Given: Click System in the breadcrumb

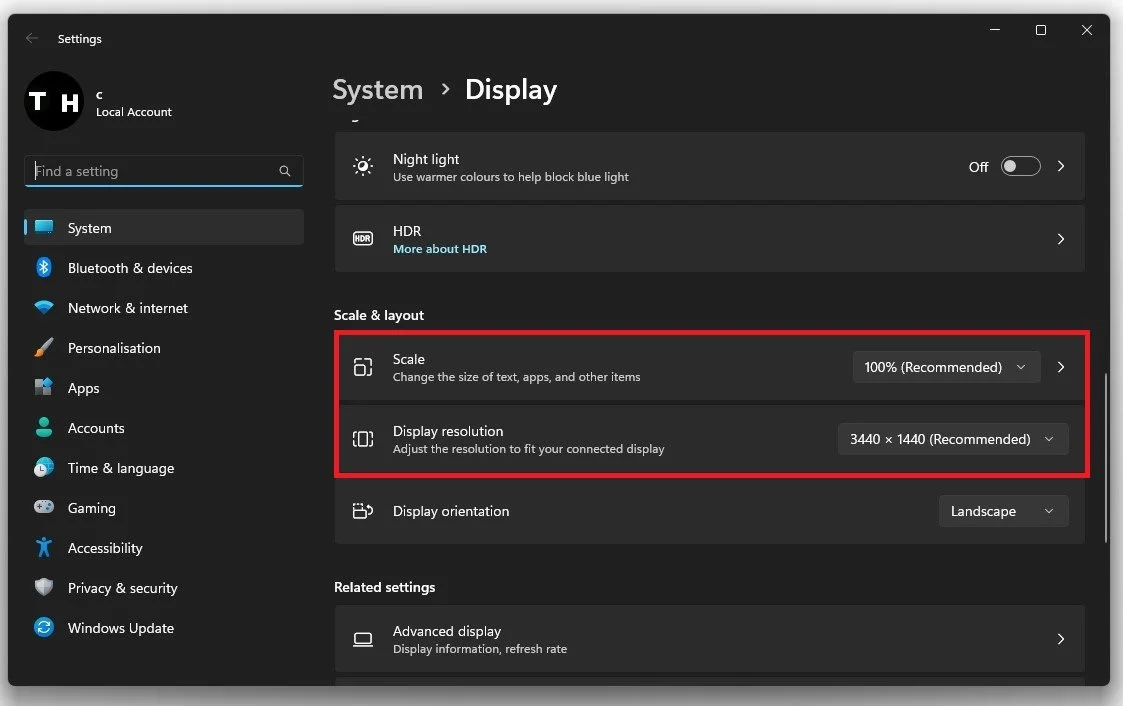Looking at the screenshot, I should (377, 90).
